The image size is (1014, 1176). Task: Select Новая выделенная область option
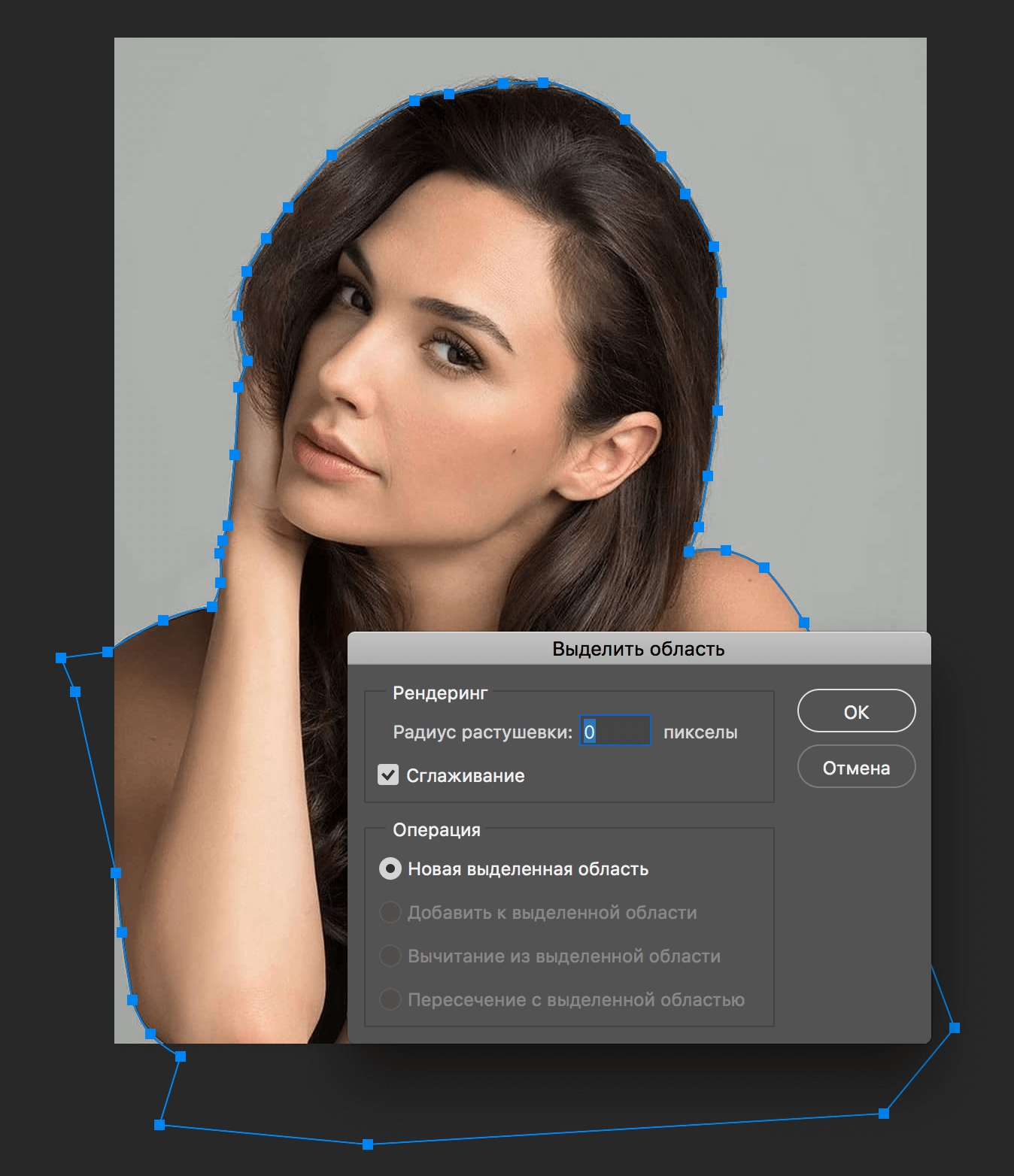click(390, 869)
